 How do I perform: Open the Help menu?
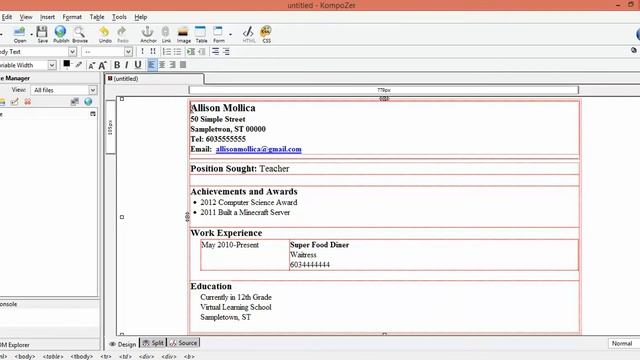140,17
